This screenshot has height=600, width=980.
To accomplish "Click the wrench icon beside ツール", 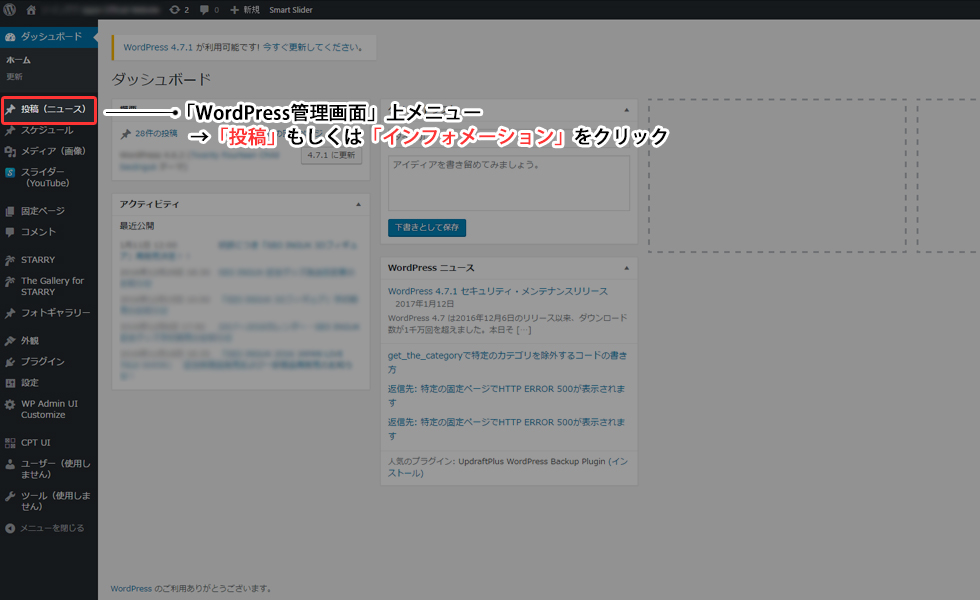I will (10, 496).
